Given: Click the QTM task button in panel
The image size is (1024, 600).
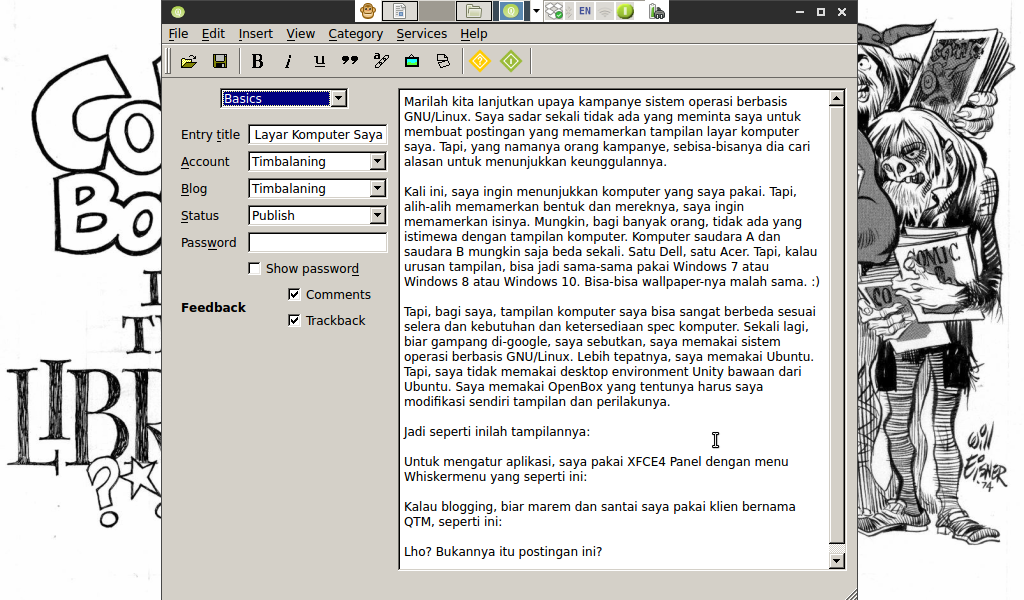Looking at the screenshot, I should click(511, 11).
